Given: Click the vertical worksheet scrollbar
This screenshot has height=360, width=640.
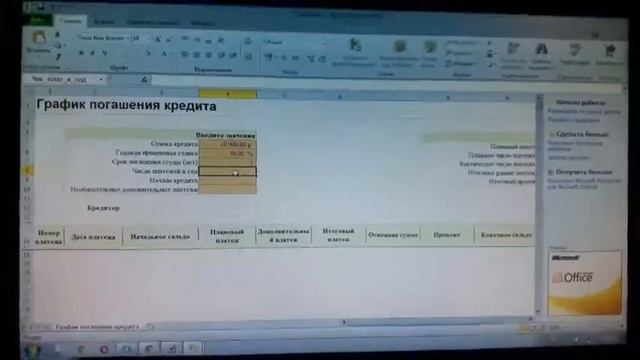Looking at the screenshot, I should [539, 204].
